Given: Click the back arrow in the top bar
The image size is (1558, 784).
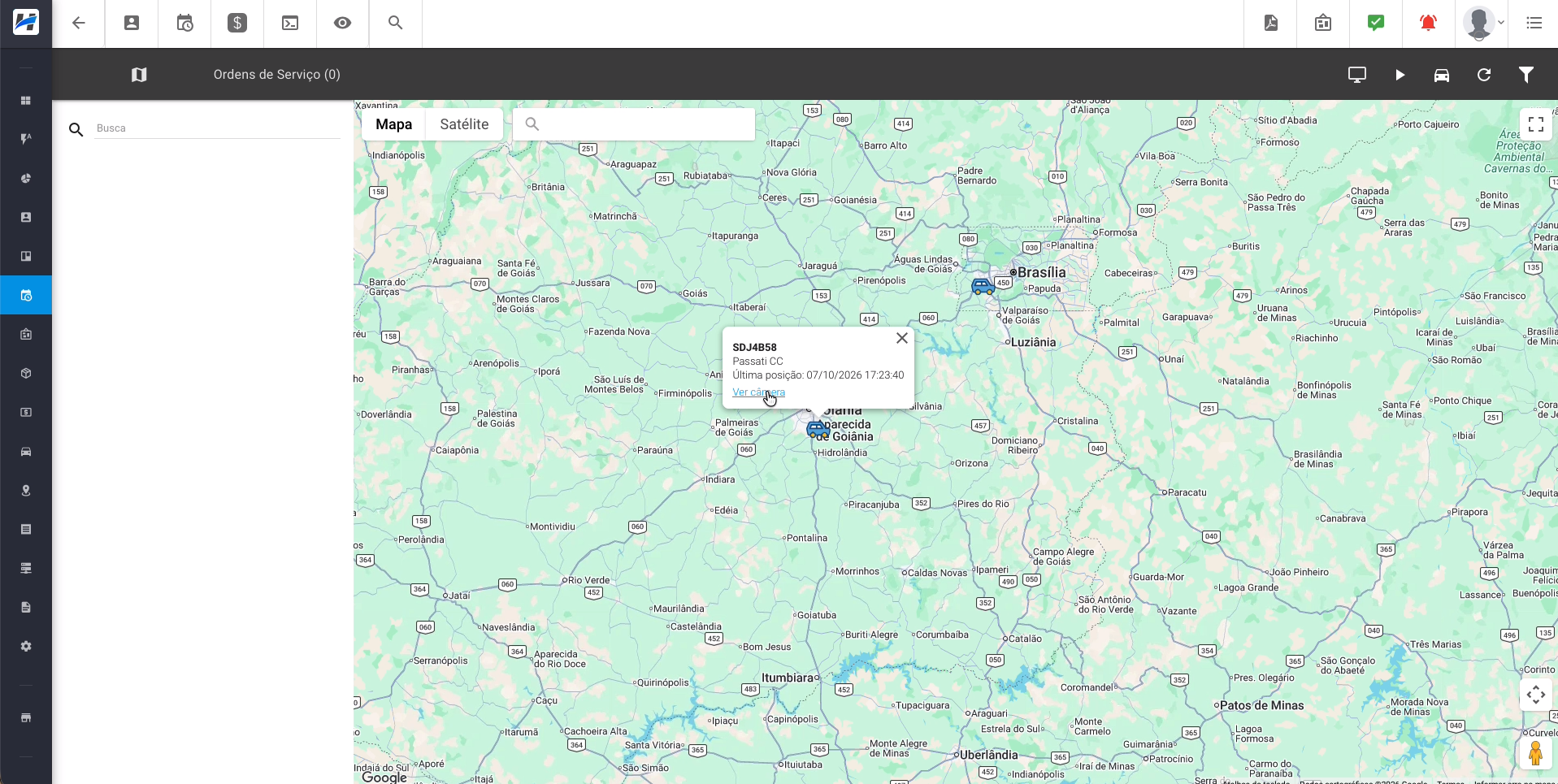Looking at the screenshot, I should point(79,23).
